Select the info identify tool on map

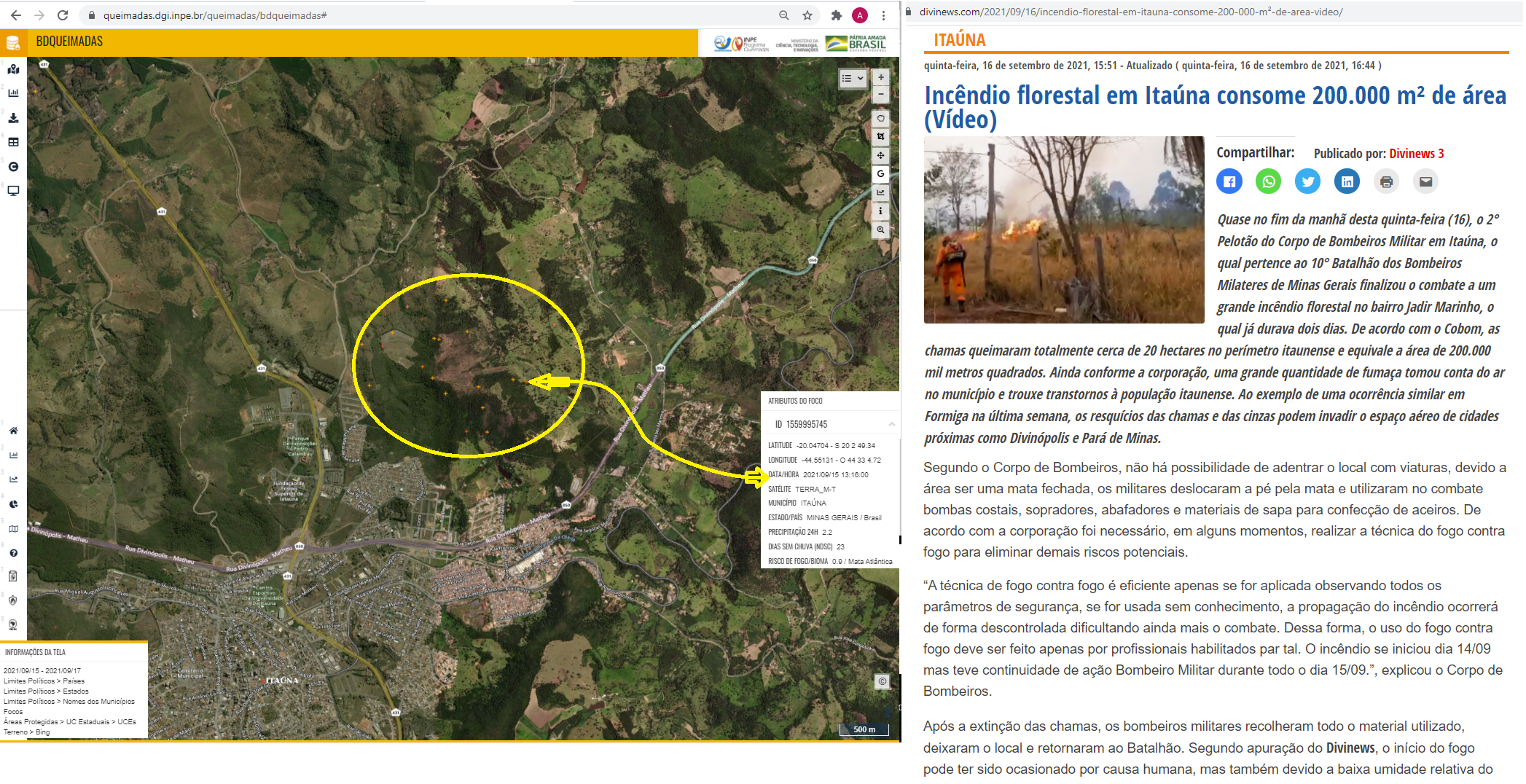click(881, 211)
